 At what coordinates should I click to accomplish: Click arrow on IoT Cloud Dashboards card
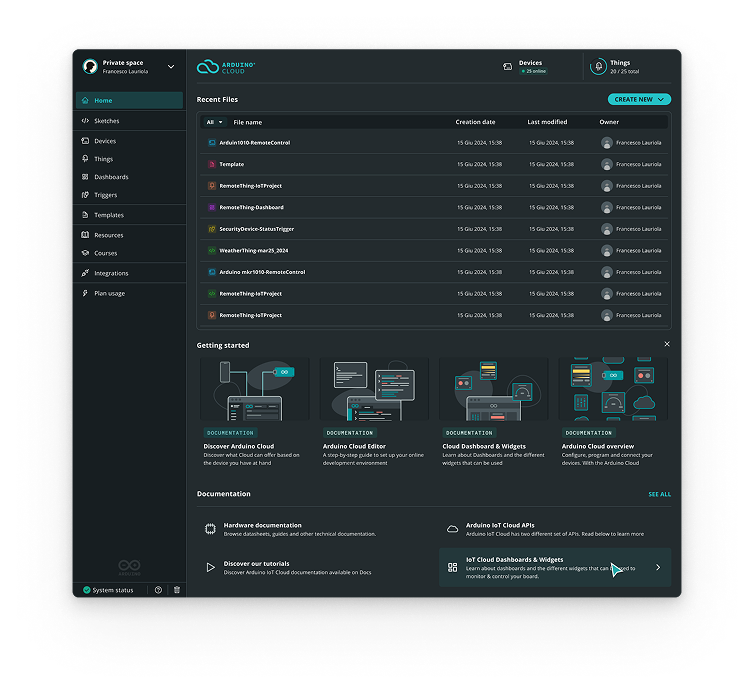click(x=658, y=568)
